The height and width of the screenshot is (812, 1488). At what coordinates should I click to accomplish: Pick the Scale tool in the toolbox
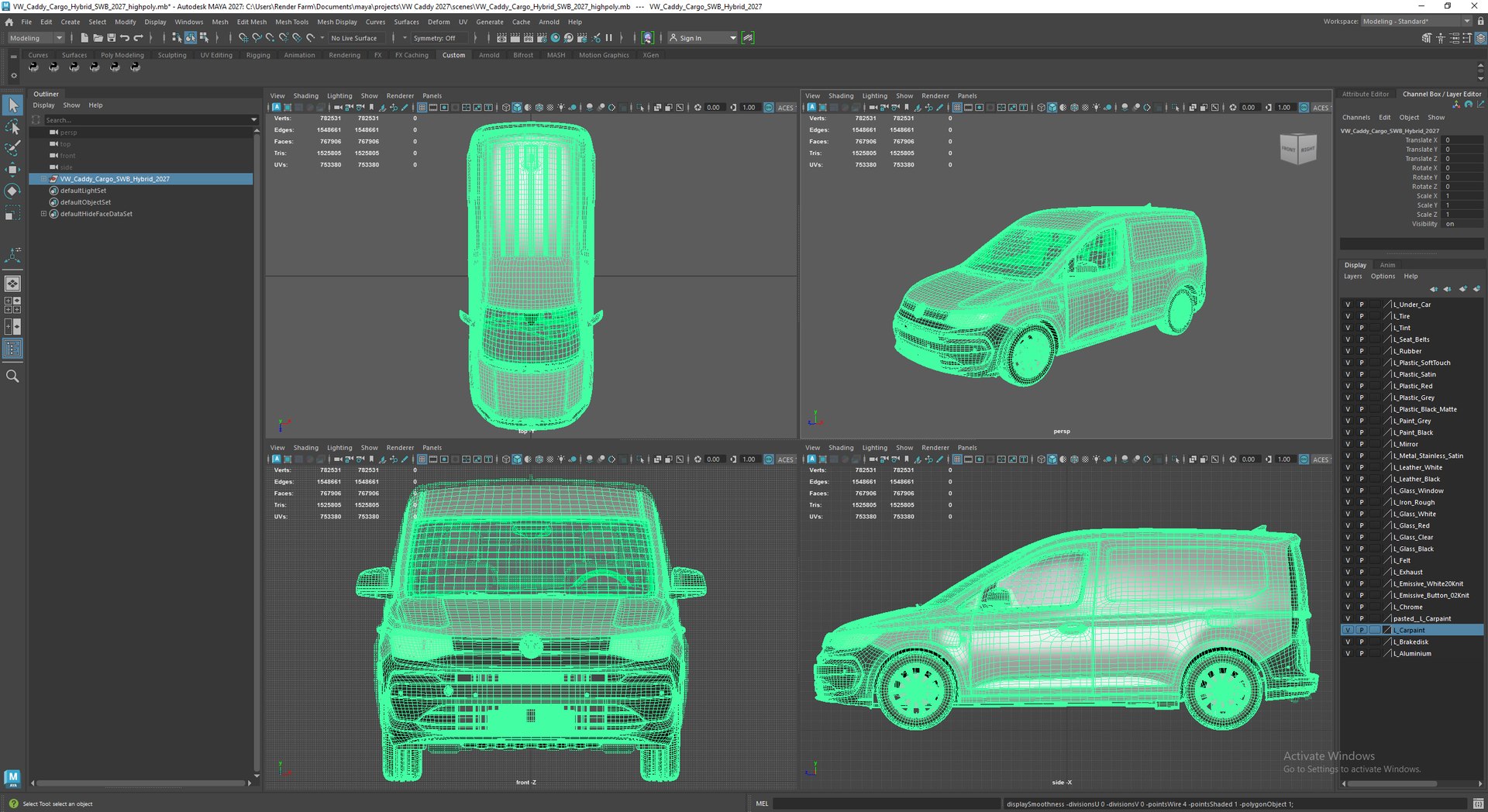pyautogui.click(x=12, y=213)
